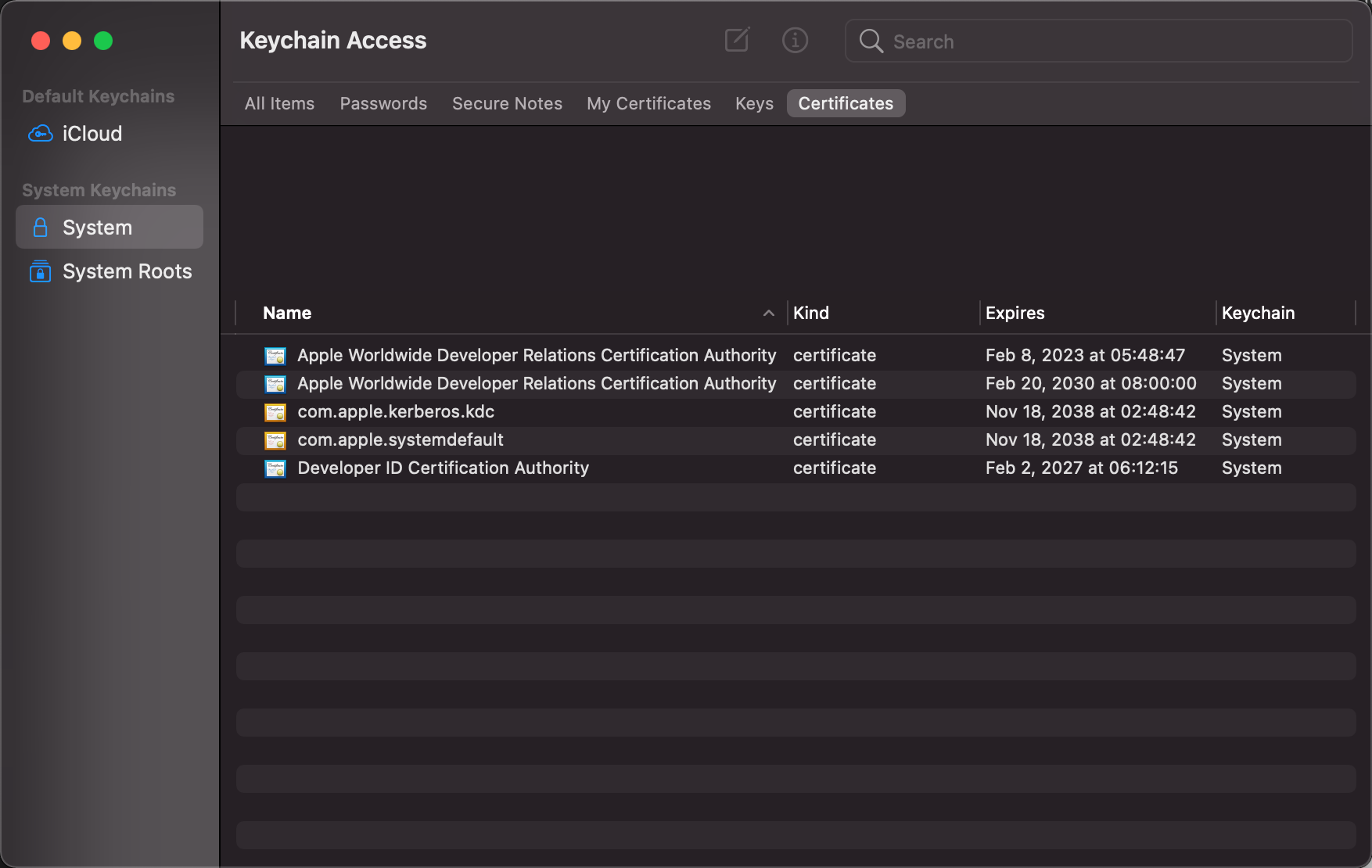The width and height of the screenshot is (1372, 868).
Task: Select Apple Worldwide cert expiring Feb 8, 2023
Action: (x=796, y=356)
